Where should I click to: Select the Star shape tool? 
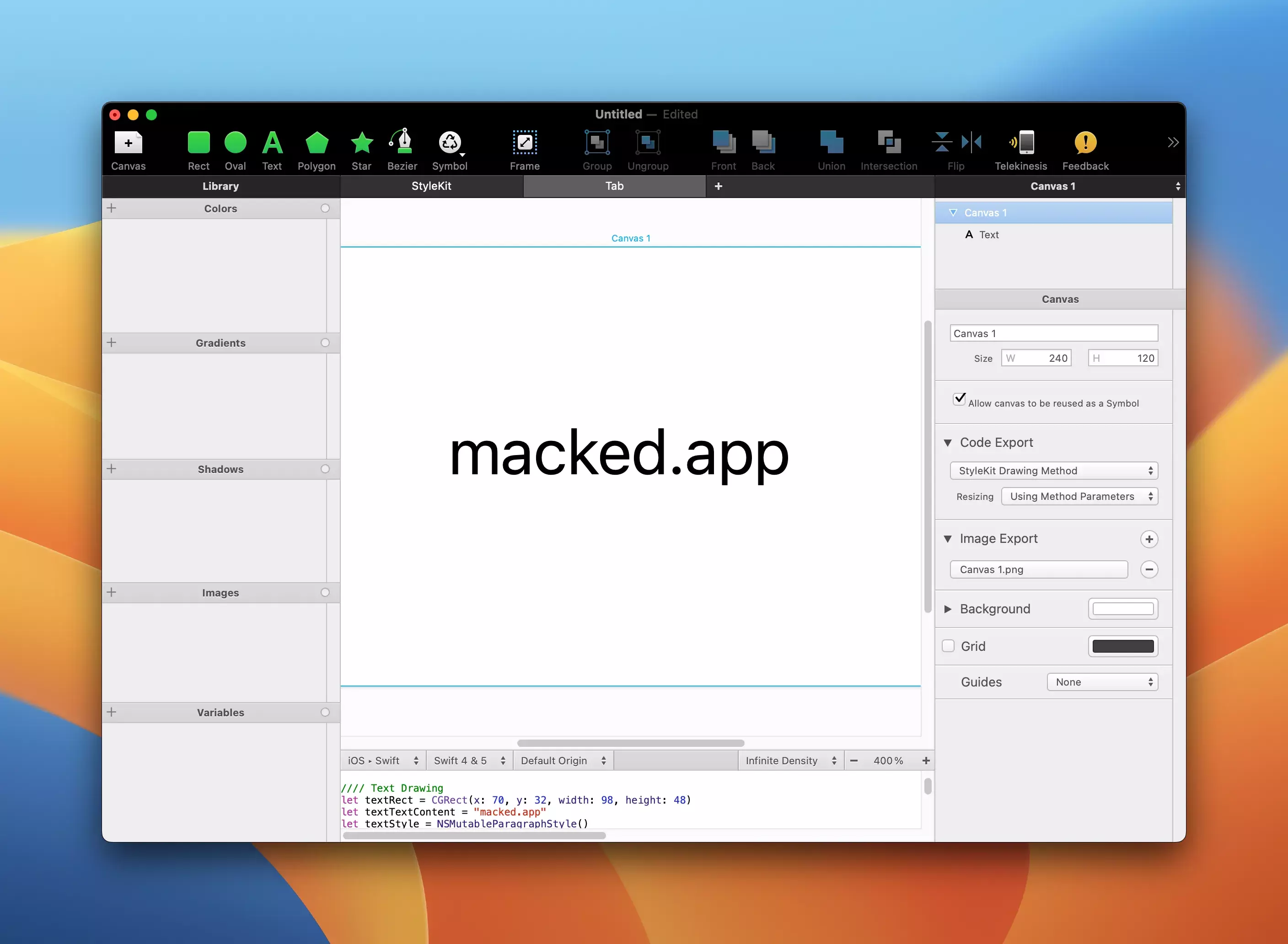click(361, 143)
